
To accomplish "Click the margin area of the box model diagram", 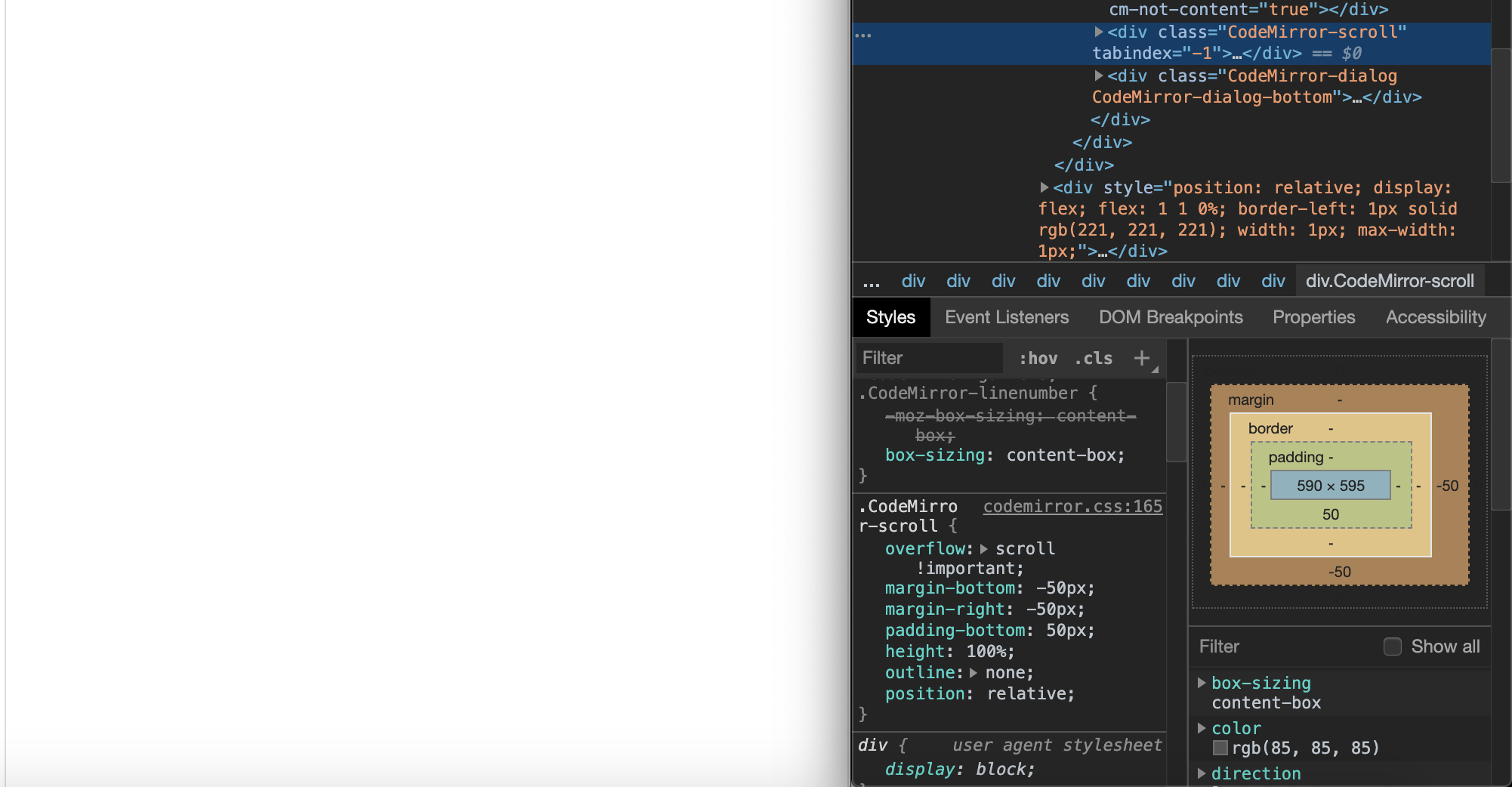I will click(x=1250, y=400).
